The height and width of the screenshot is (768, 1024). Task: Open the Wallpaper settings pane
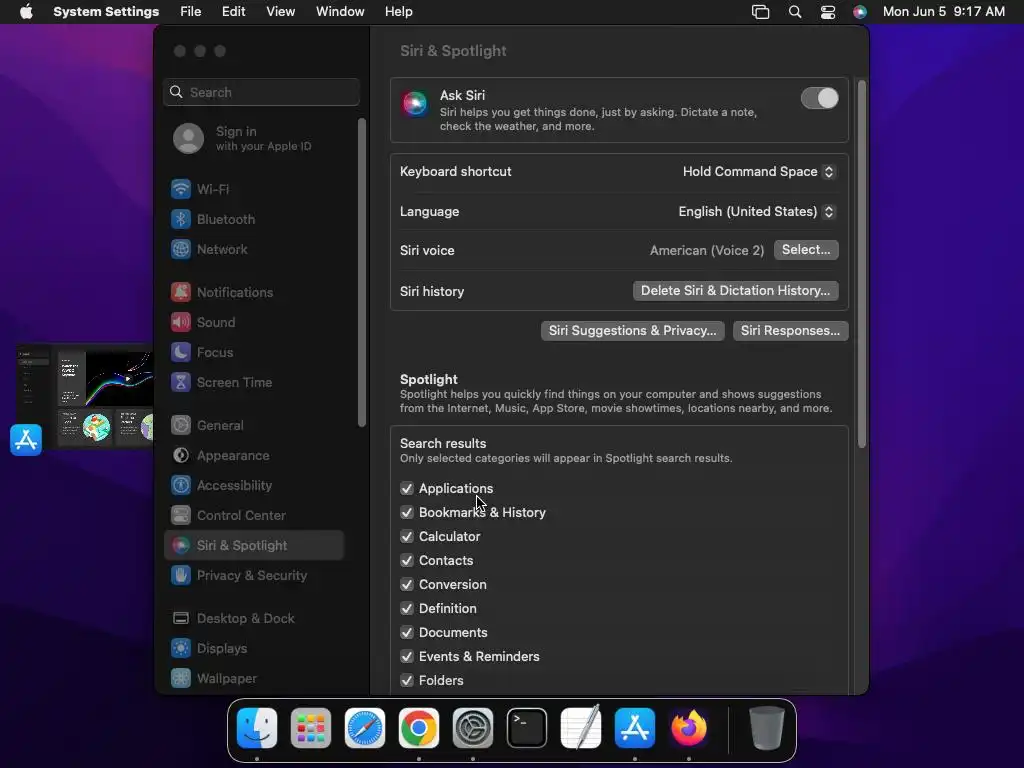coord(253,679)
